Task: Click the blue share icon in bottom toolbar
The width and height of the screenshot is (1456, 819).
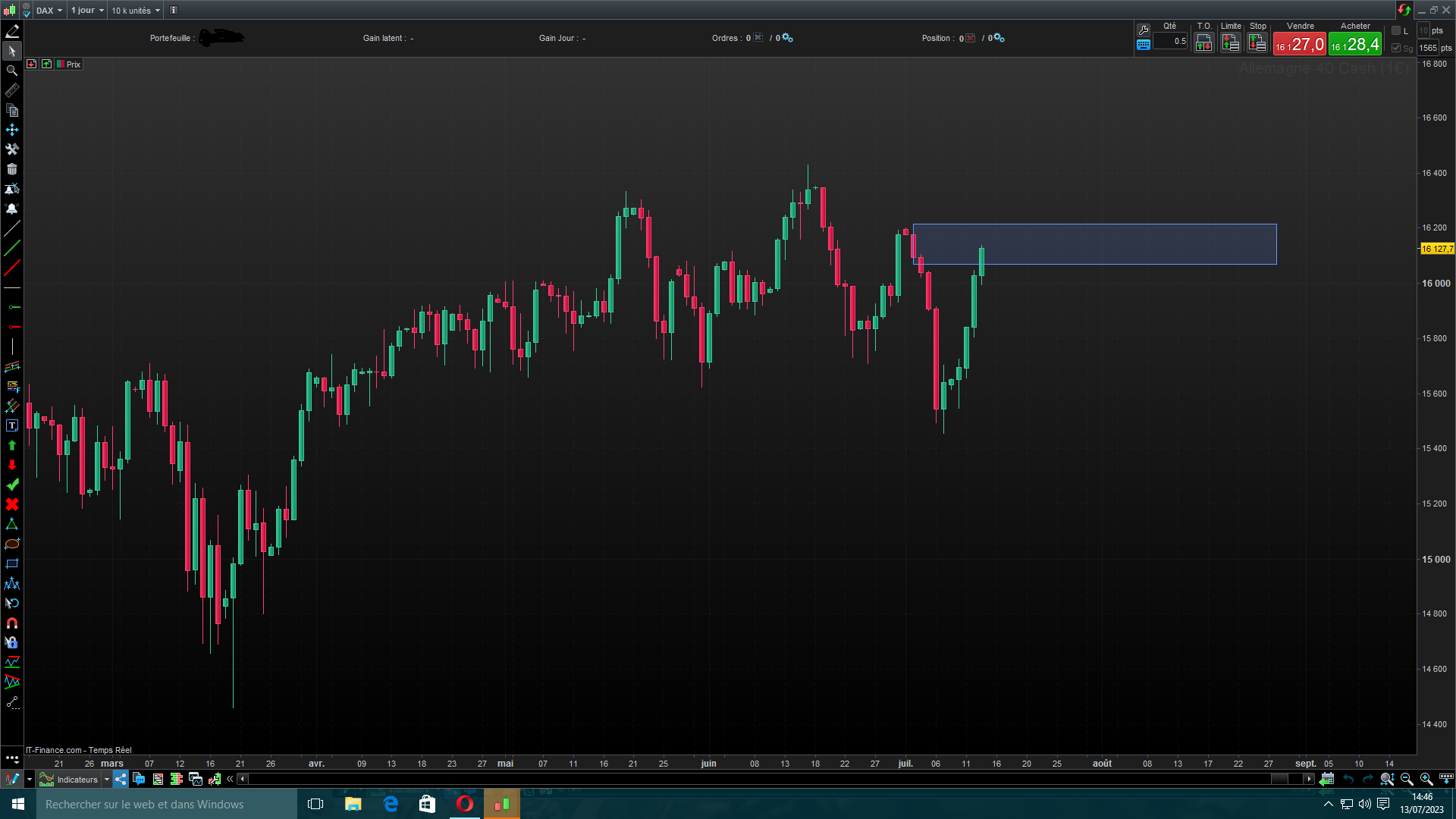Action: (121, 779)
